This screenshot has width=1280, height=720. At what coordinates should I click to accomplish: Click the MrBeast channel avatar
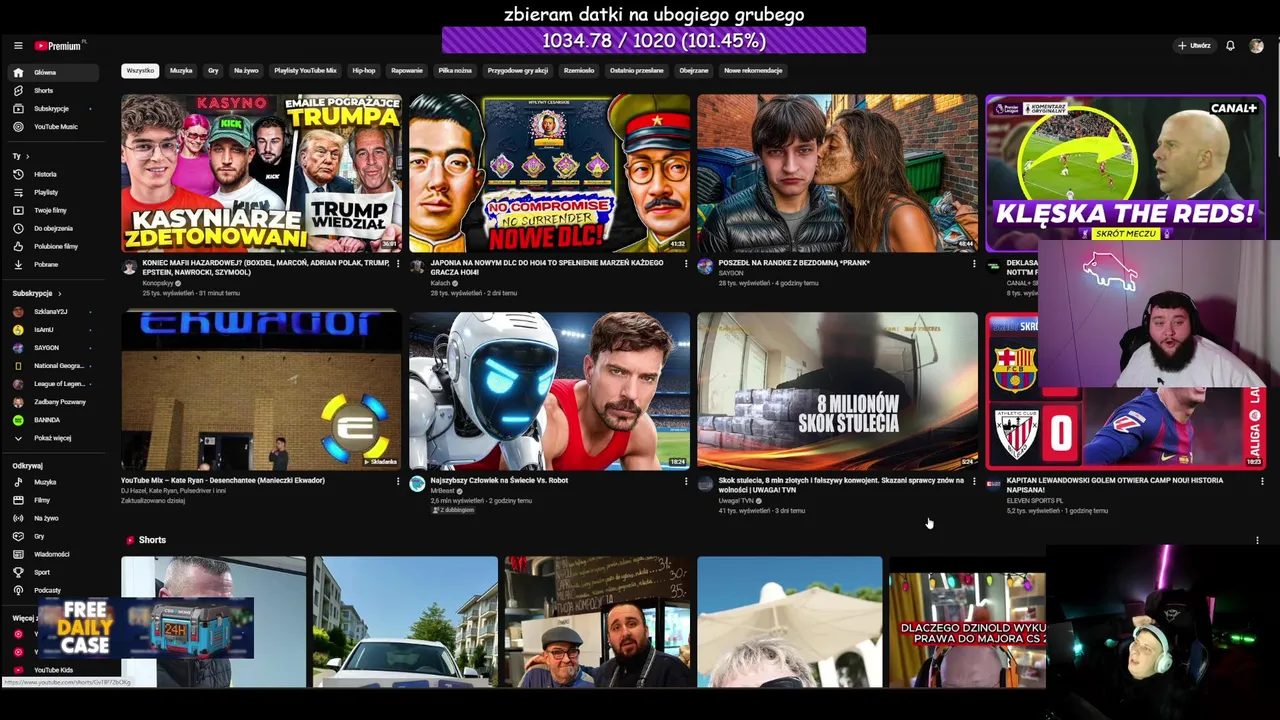[x=417, y=484]
